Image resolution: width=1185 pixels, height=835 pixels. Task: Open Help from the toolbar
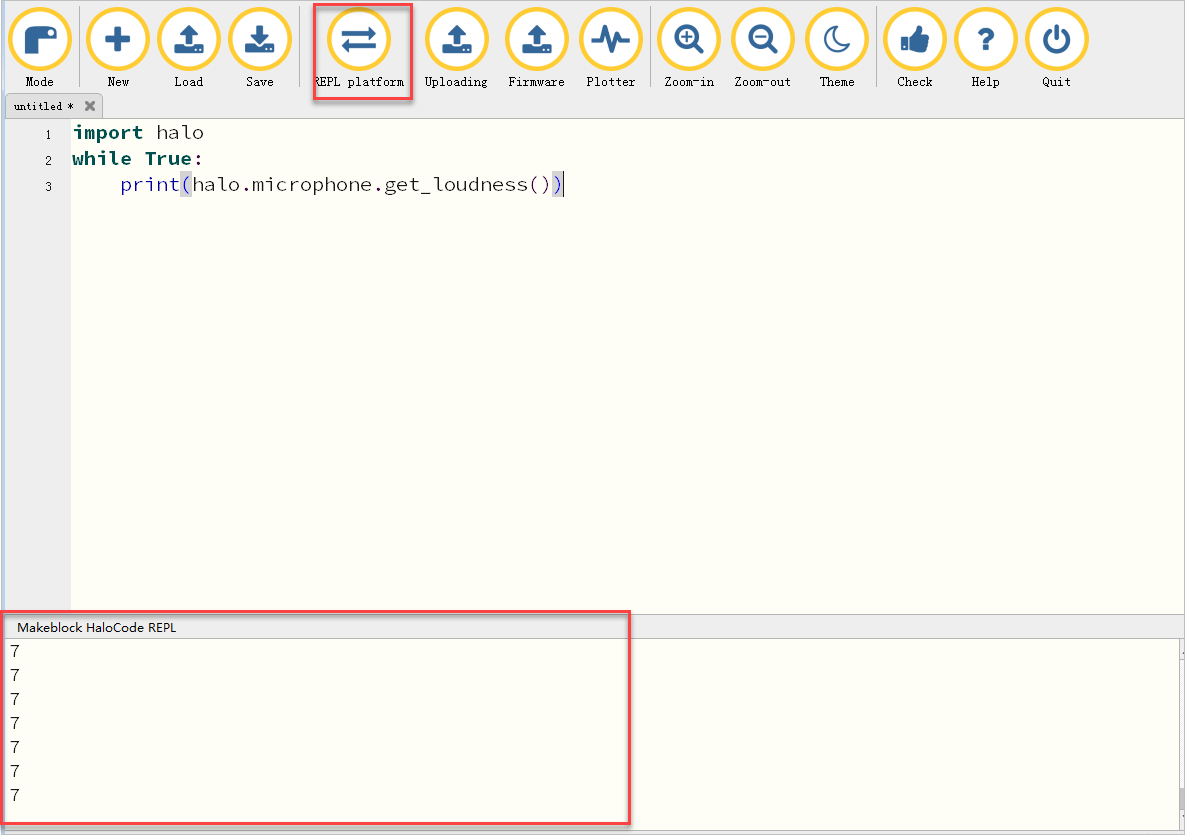(x=985, y=40)
